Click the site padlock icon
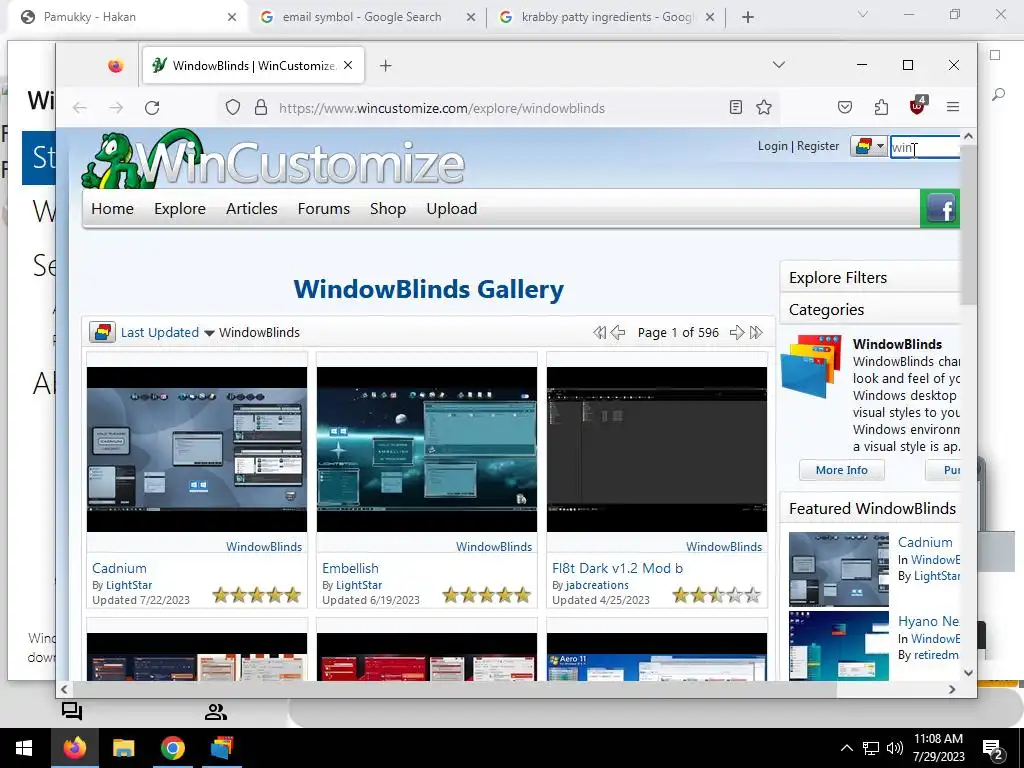1024x768 pixels. coord(261,108)
